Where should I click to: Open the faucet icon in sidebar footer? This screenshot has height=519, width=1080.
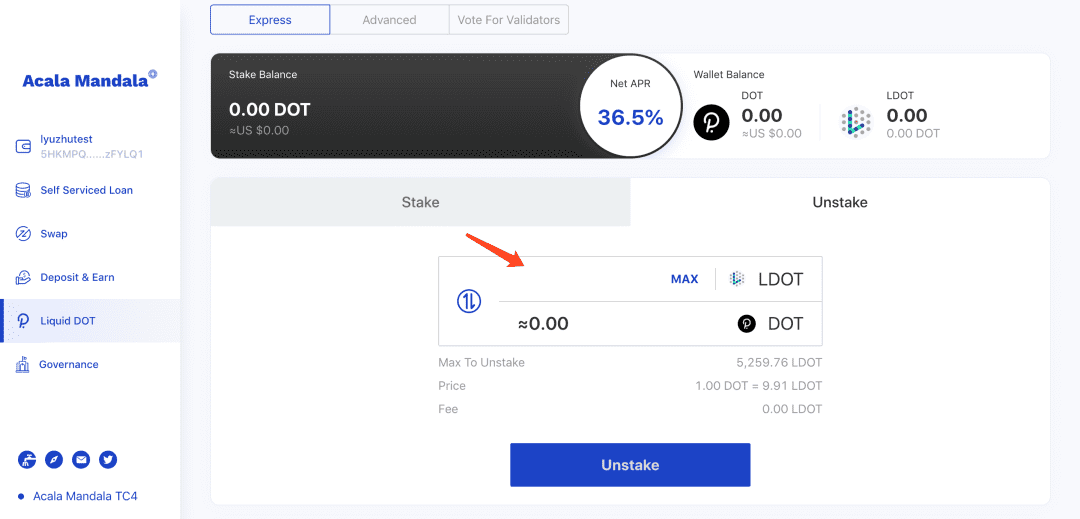pos(27,460)
